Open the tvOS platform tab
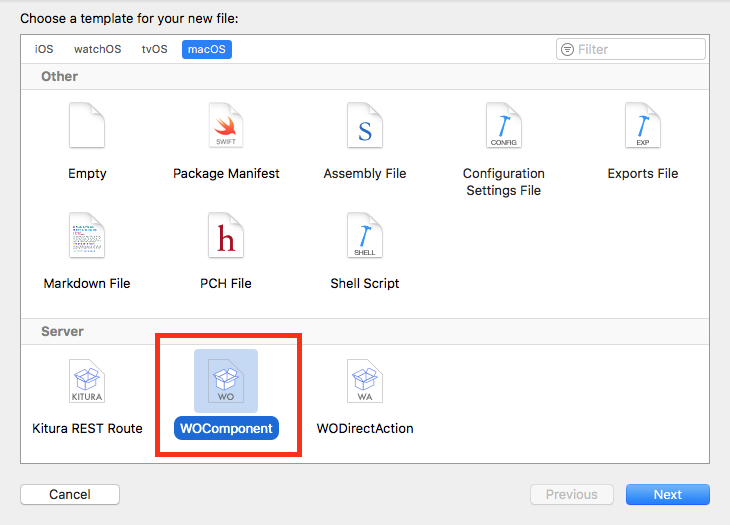Viewport: 730px width, 525px height. [x=155, y=49]
